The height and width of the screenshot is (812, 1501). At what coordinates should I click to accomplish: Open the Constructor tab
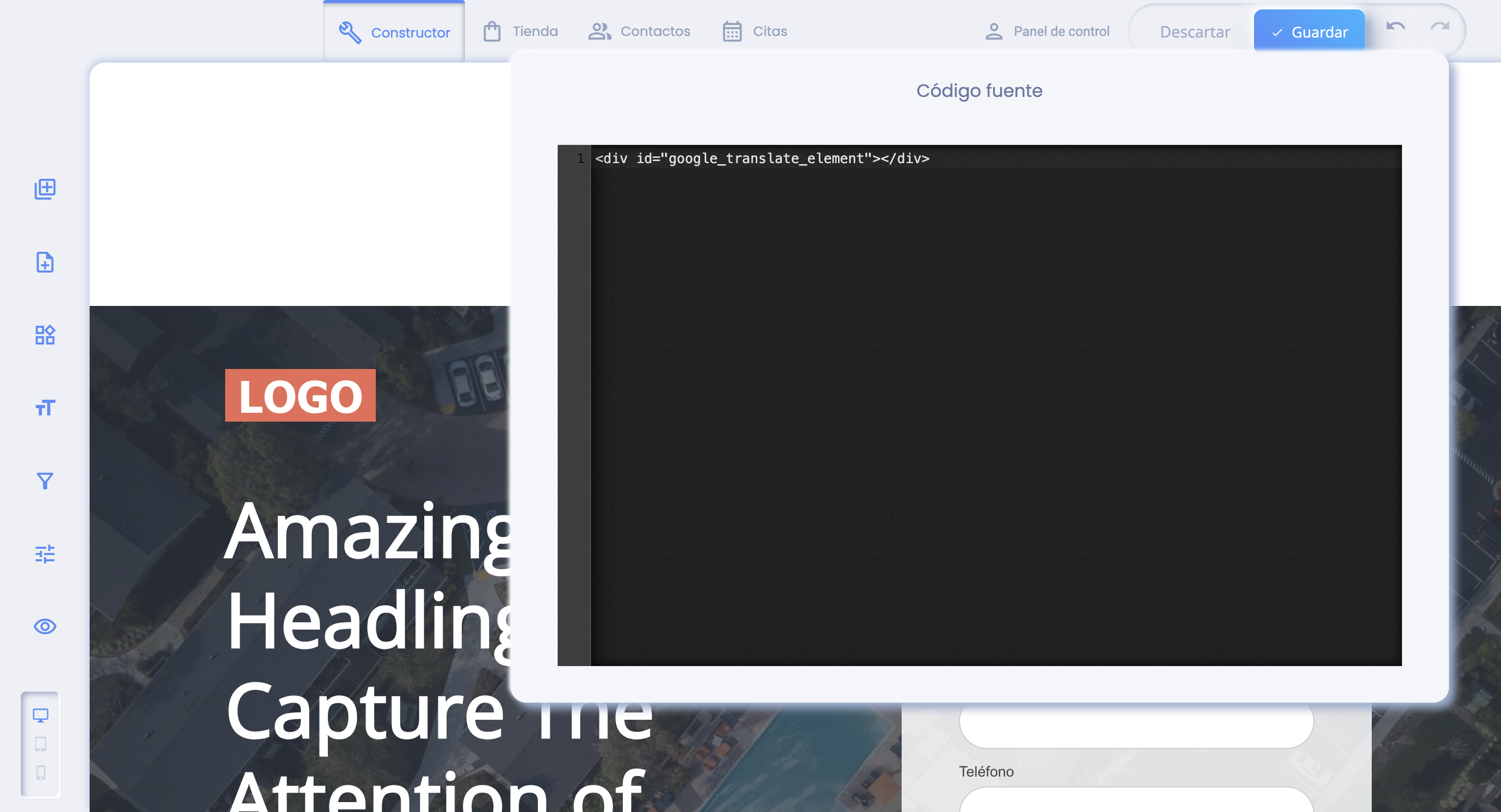(x=394, y=31)
